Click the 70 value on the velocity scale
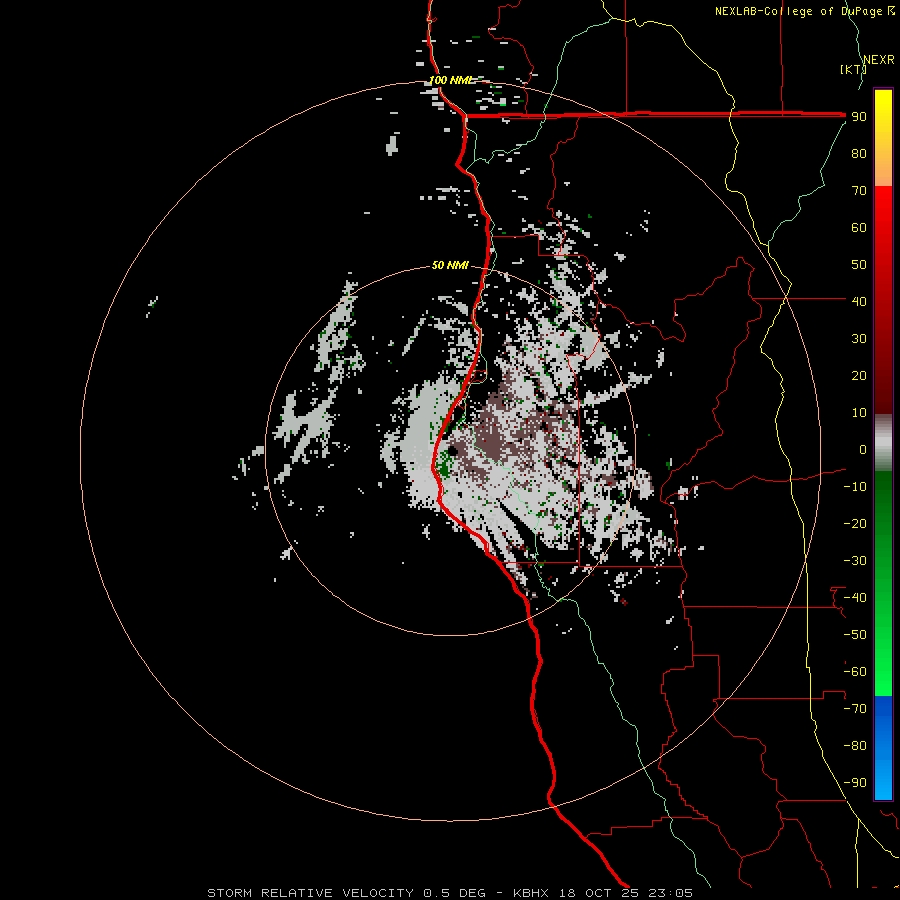The height and width of the screenshot is (900, 900). click(x=859, y=191)
